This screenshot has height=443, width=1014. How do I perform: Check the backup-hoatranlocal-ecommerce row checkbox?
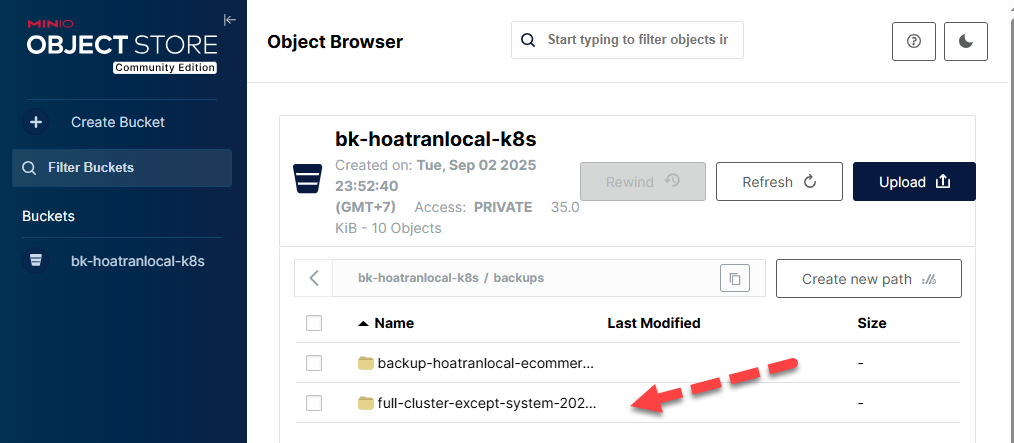314,363
